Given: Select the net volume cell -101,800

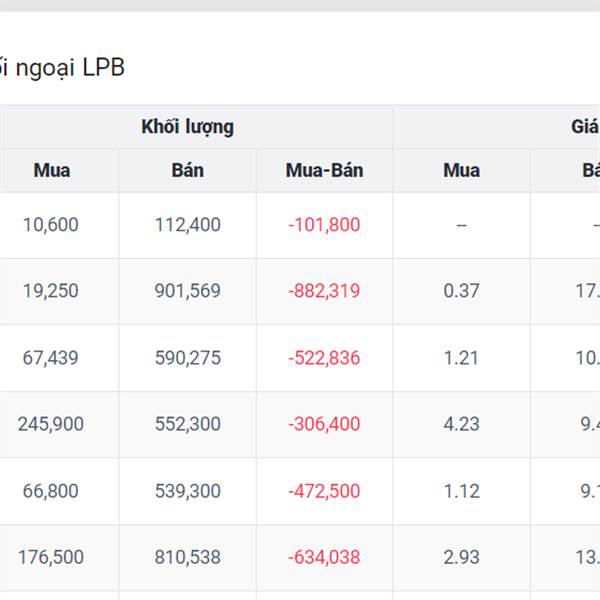Looking at the screenshot, I should click(324, 225).
